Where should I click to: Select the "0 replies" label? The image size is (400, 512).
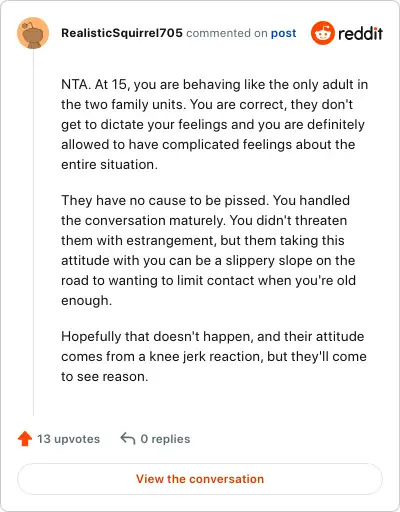[x=165, y=439]
